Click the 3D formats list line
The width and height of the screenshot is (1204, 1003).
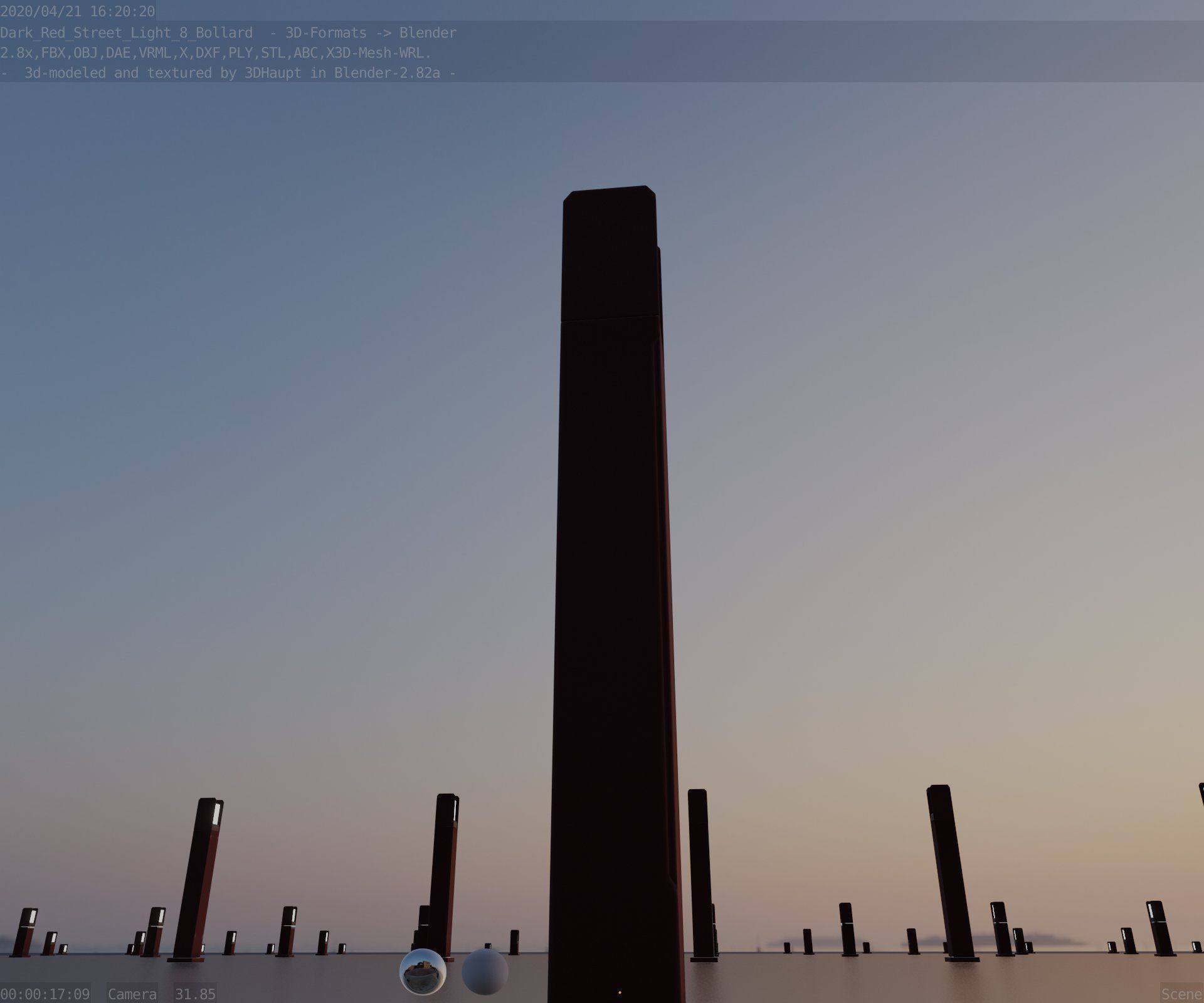pos(216,53)
